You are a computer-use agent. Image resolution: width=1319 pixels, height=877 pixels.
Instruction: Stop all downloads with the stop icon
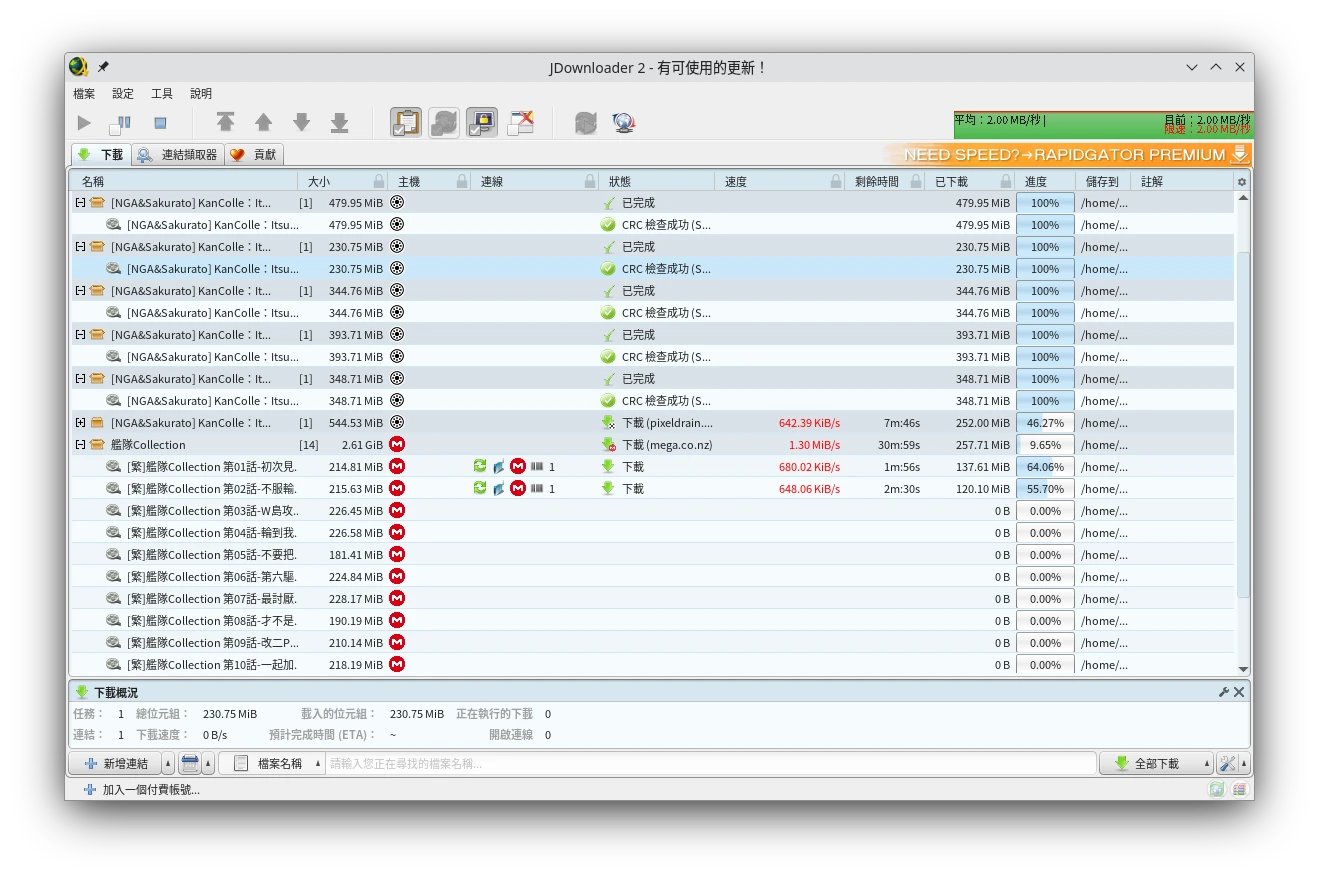pyautogui.click(x=160, y=123)
